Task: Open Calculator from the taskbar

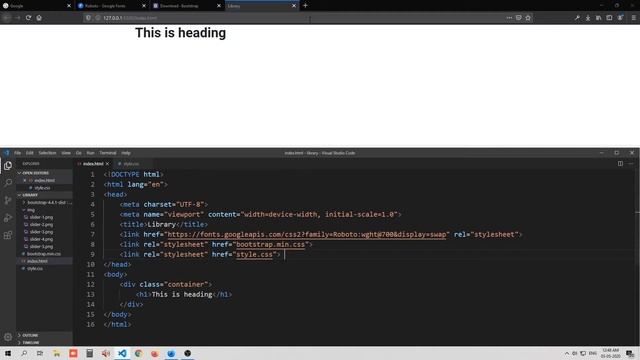Action: pos(89,353)
